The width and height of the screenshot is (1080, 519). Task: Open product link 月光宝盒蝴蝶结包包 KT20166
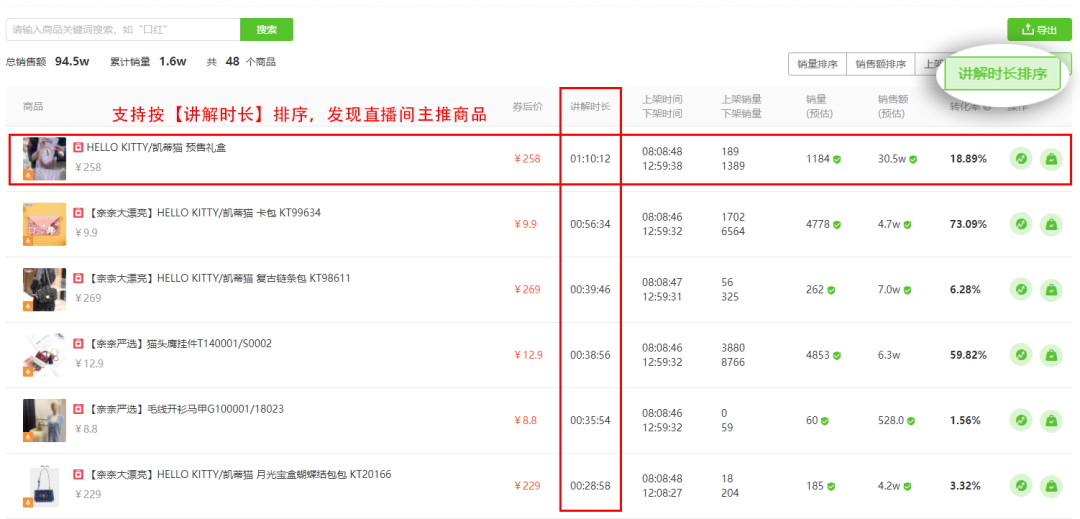[239, 474]
